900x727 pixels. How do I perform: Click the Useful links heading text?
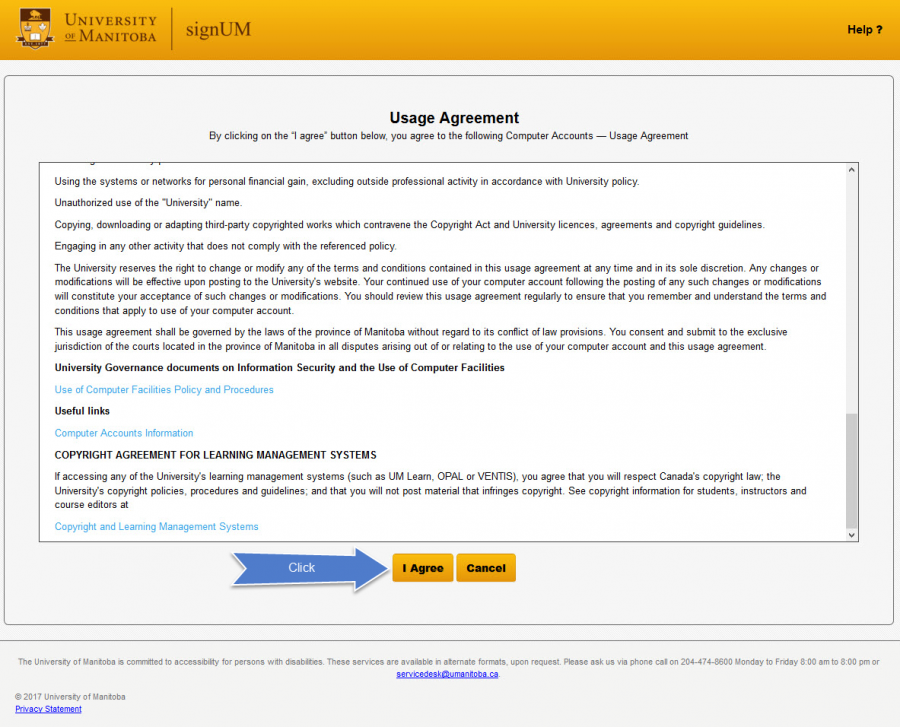point(81,410)
